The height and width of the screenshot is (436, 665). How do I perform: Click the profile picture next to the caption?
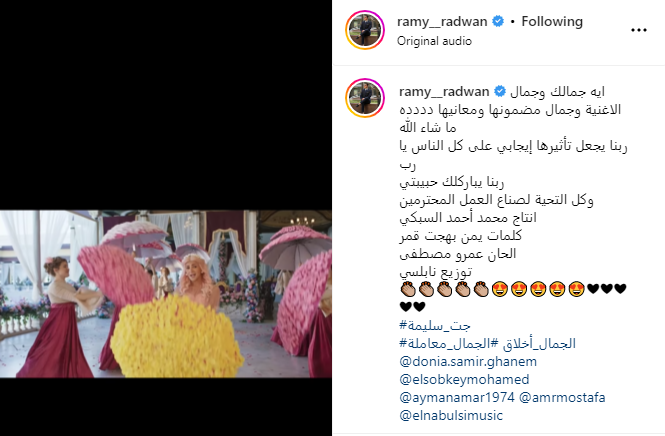click(365, 98)
